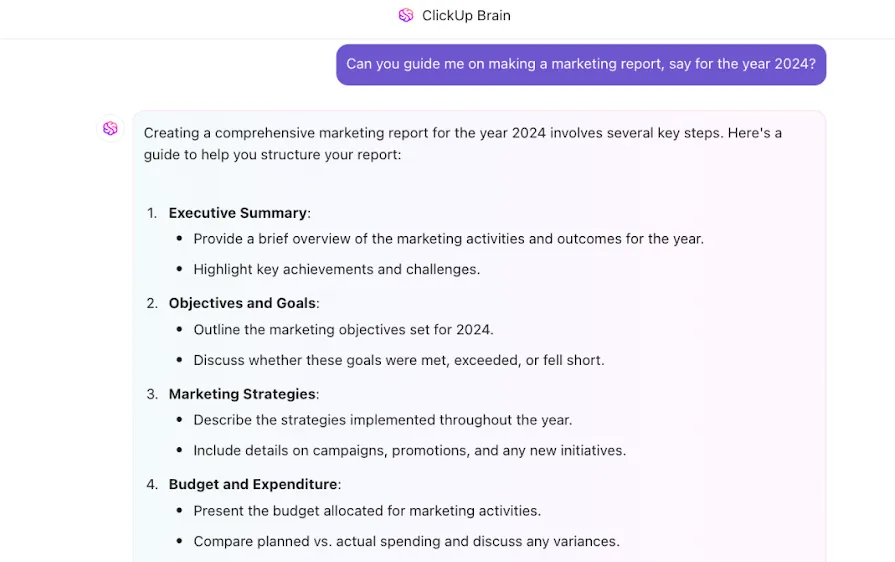Click 'Describe the strategies implemented' bullet
This screenshot has width=895, height=562.
(382, 420)
